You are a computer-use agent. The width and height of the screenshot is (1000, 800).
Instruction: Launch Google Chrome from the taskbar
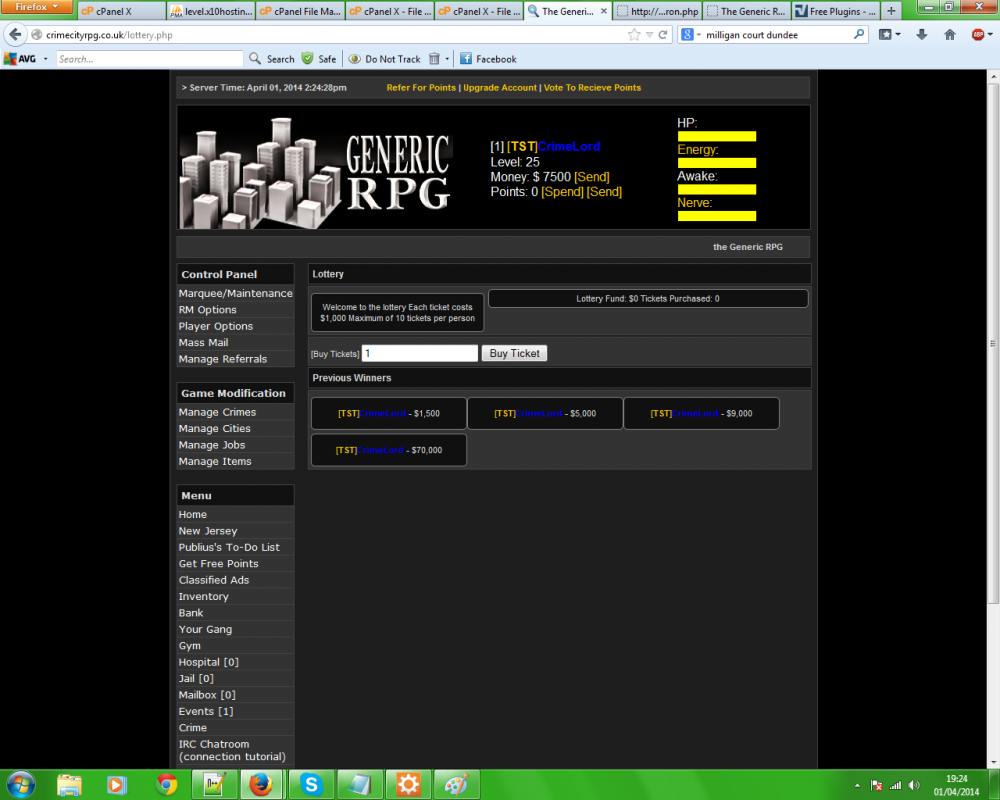click(x=167, y=784)
